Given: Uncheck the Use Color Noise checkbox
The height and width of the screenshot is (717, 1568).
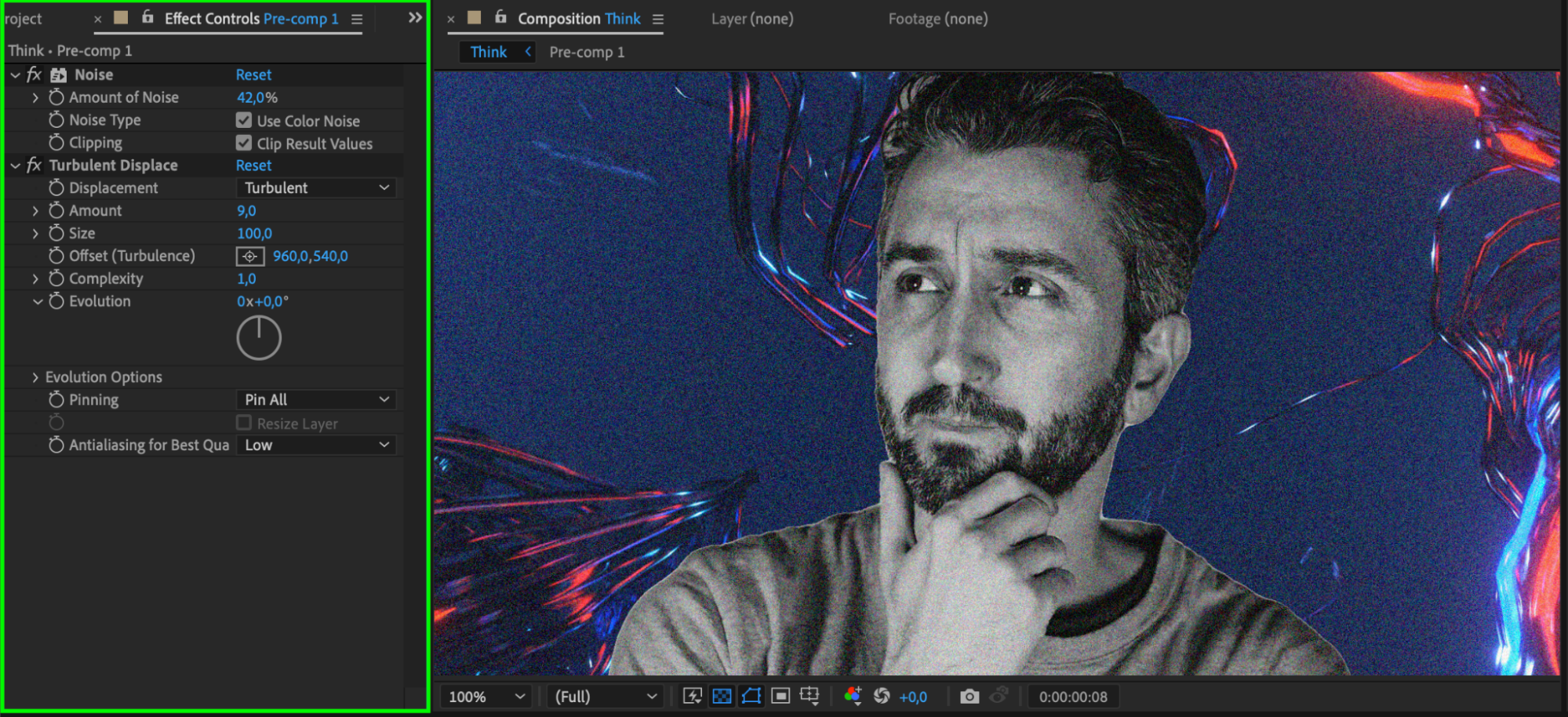Looking at the screenshot, I should coord(244,121).
